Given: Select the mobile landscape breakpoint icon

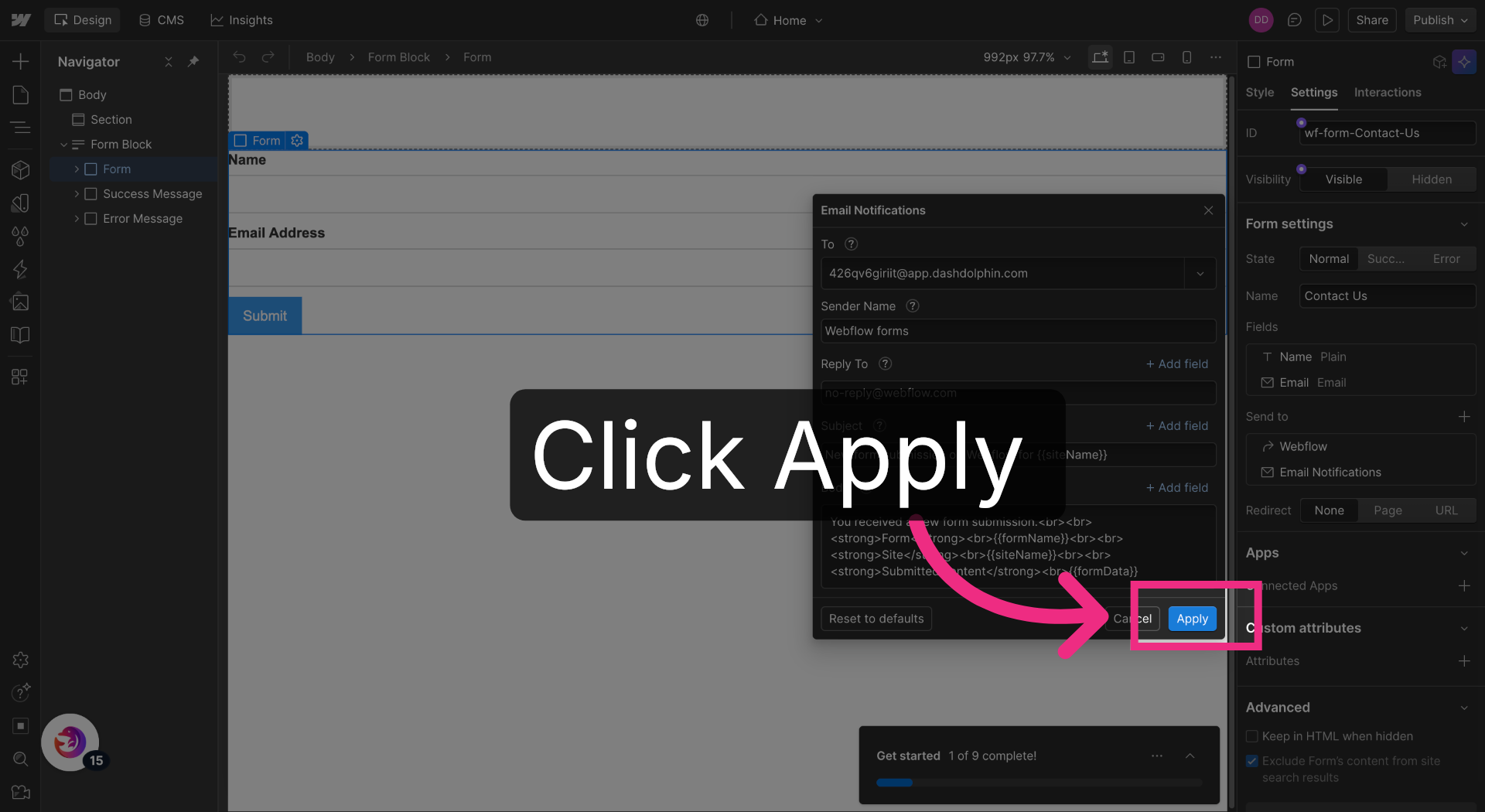Looking at the screenshot, I should tap(1158, 57).
